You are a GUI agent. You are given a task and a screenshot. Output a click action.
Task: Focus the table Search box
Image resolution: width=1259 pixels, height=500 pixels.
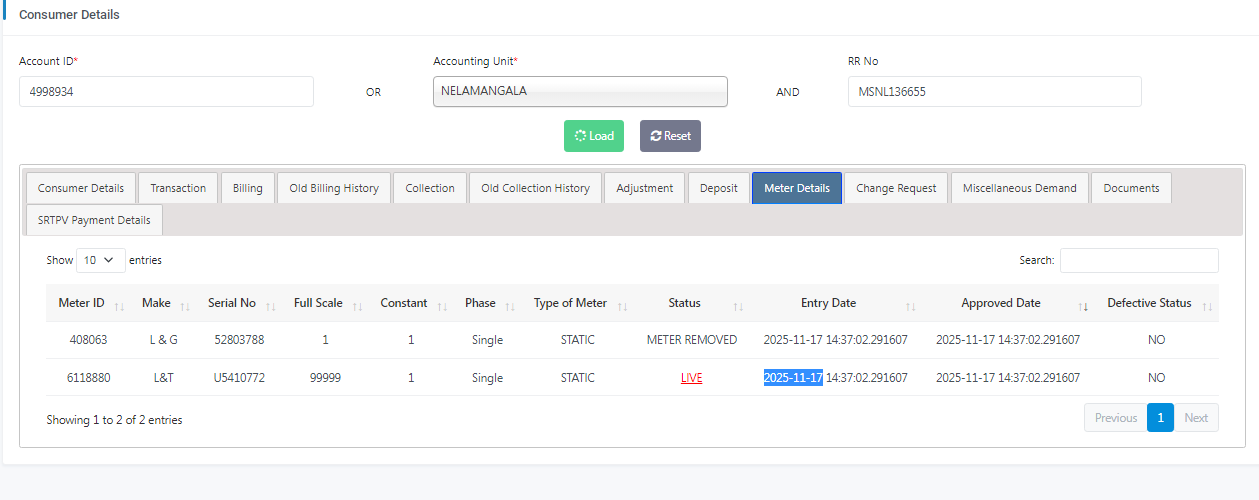(x=1139, y=260)
